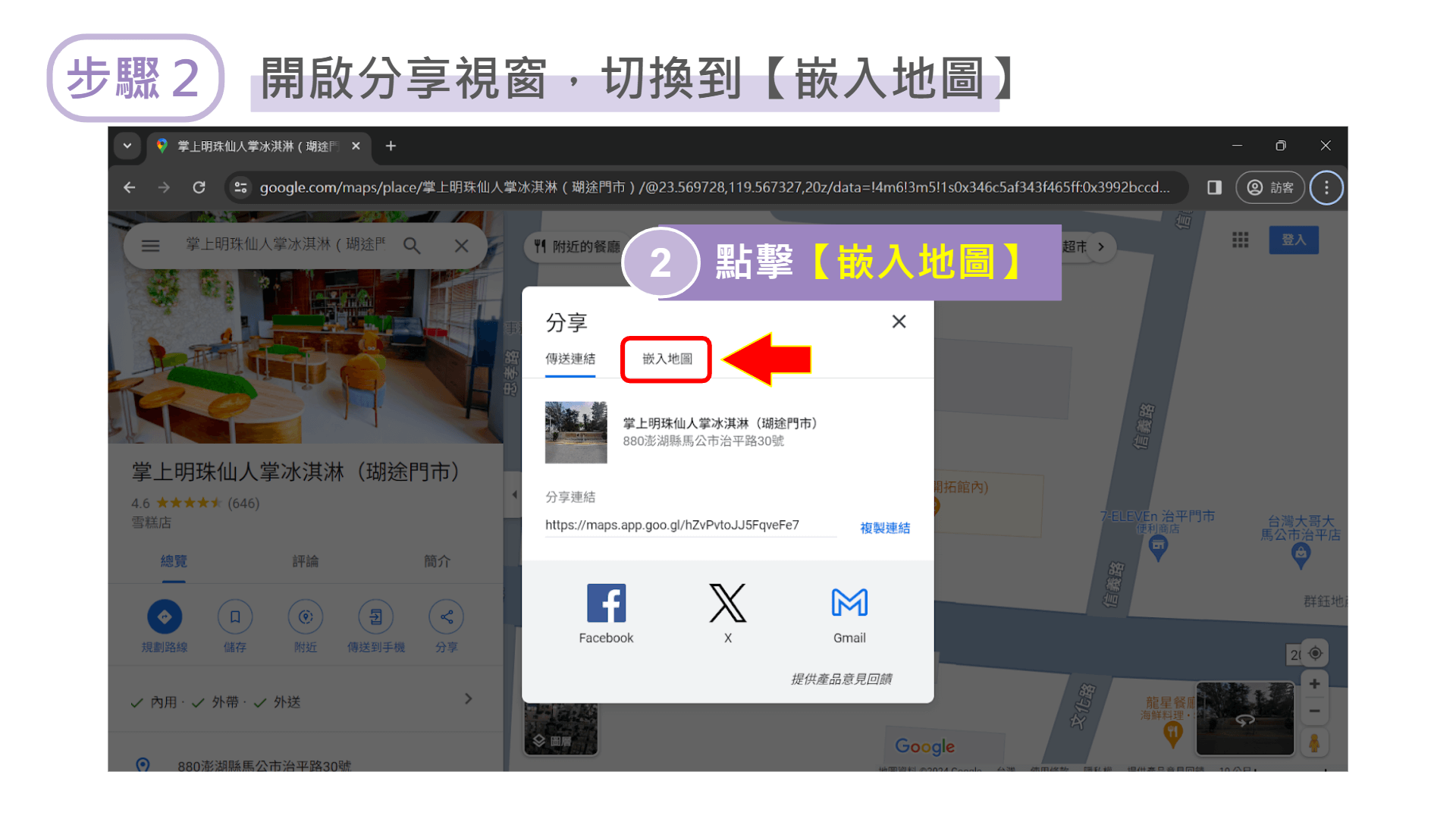The width and height of the screenshot is (1456, 819).
Task: Open Google apps grid
Action: [x=1241, y=240]
